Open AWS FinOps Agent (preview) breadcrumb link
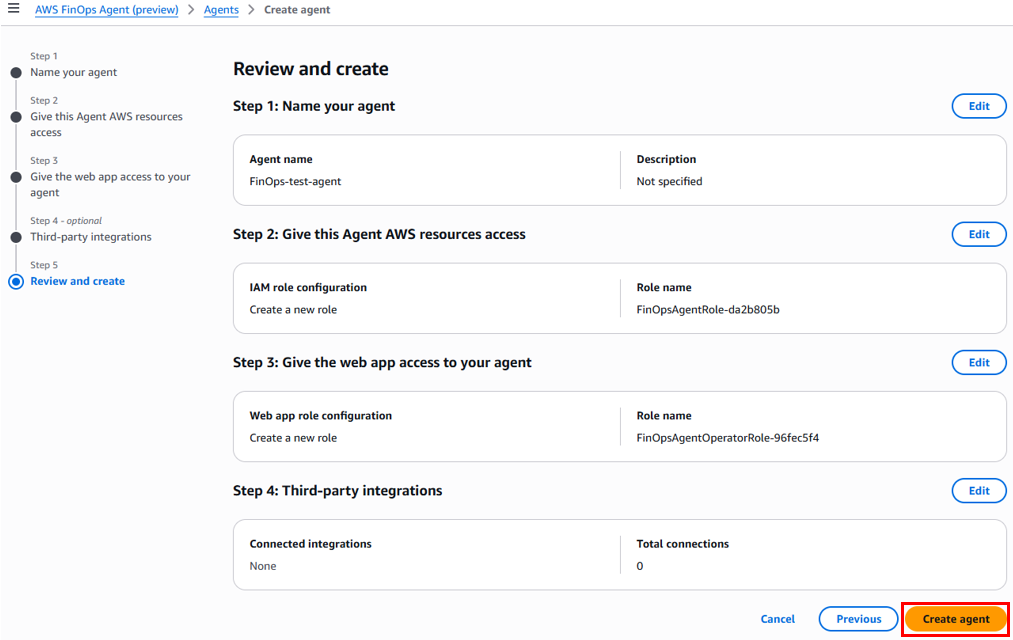Screen dimensions: 1013x640 [x=107, y=10]
